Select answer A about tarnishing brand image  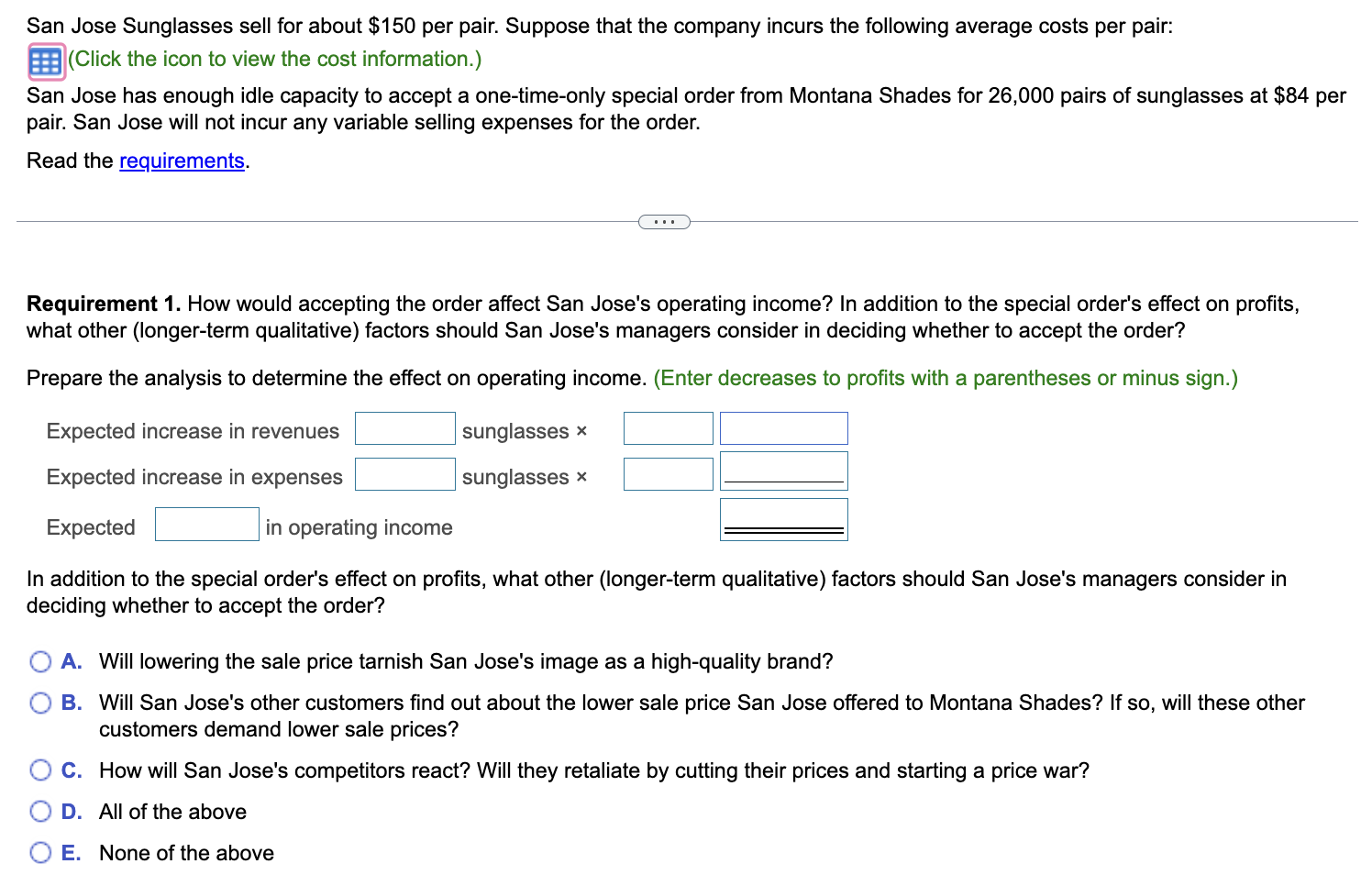[x=40, y=661]
